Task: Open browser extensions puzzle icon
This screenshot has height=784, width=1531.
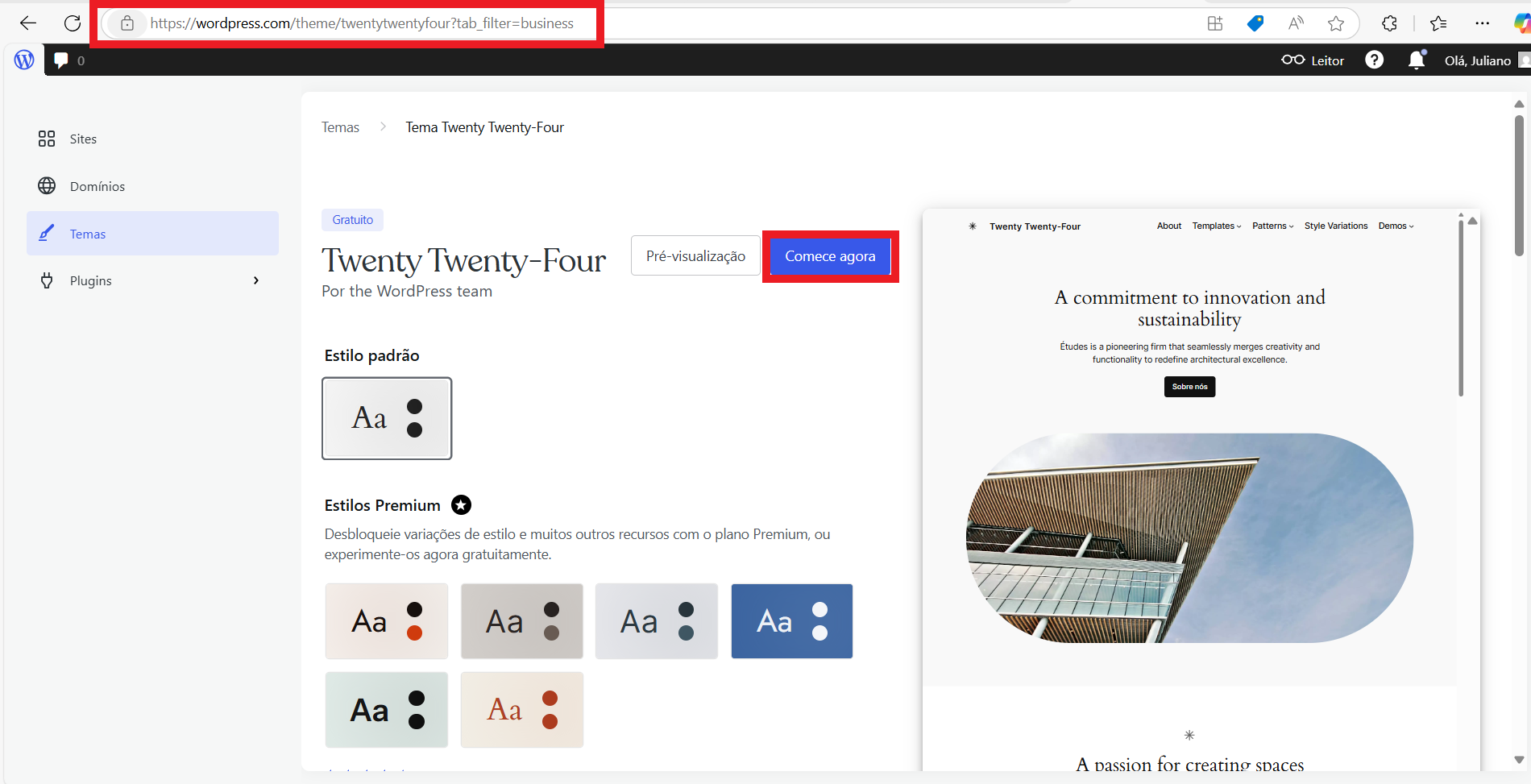Action: point(1389,23)
